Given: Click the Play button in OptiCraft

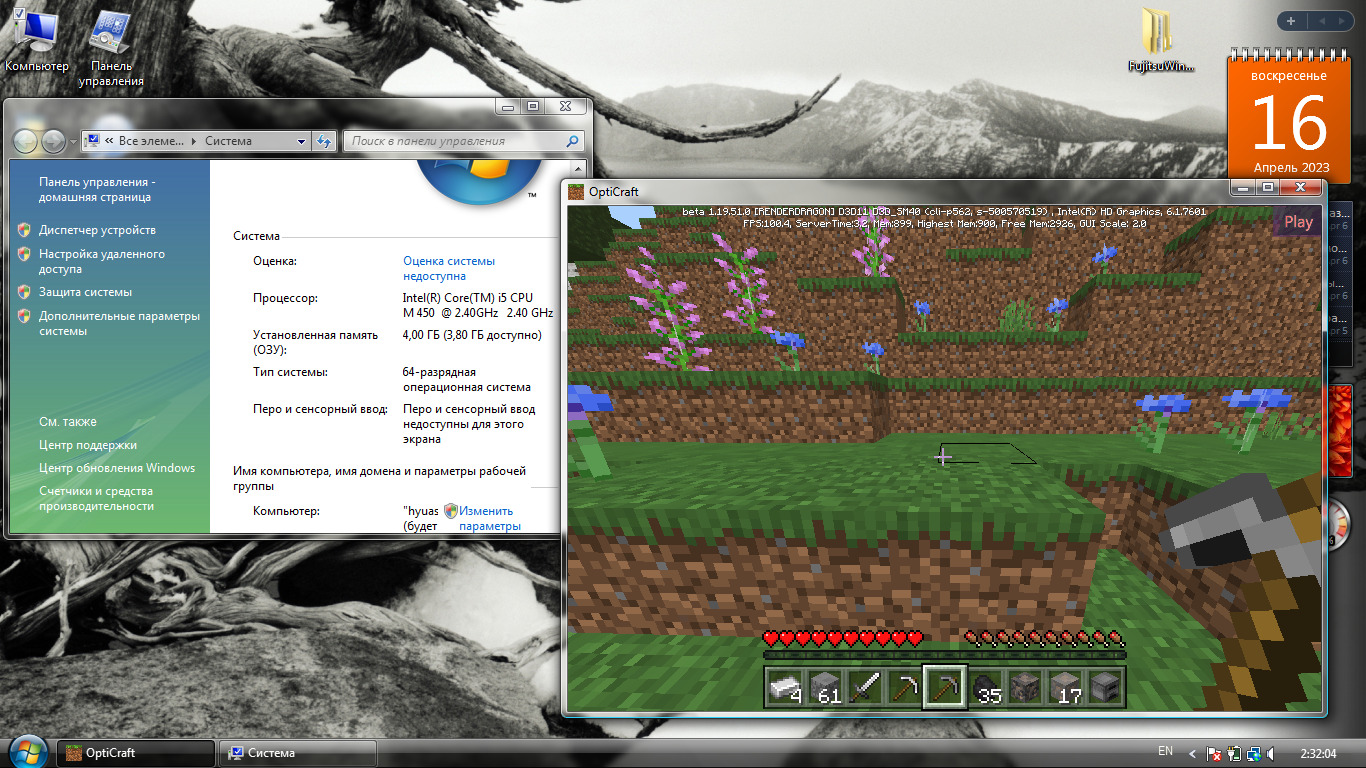Looking at the screenshot, I should click(1298, 222).
